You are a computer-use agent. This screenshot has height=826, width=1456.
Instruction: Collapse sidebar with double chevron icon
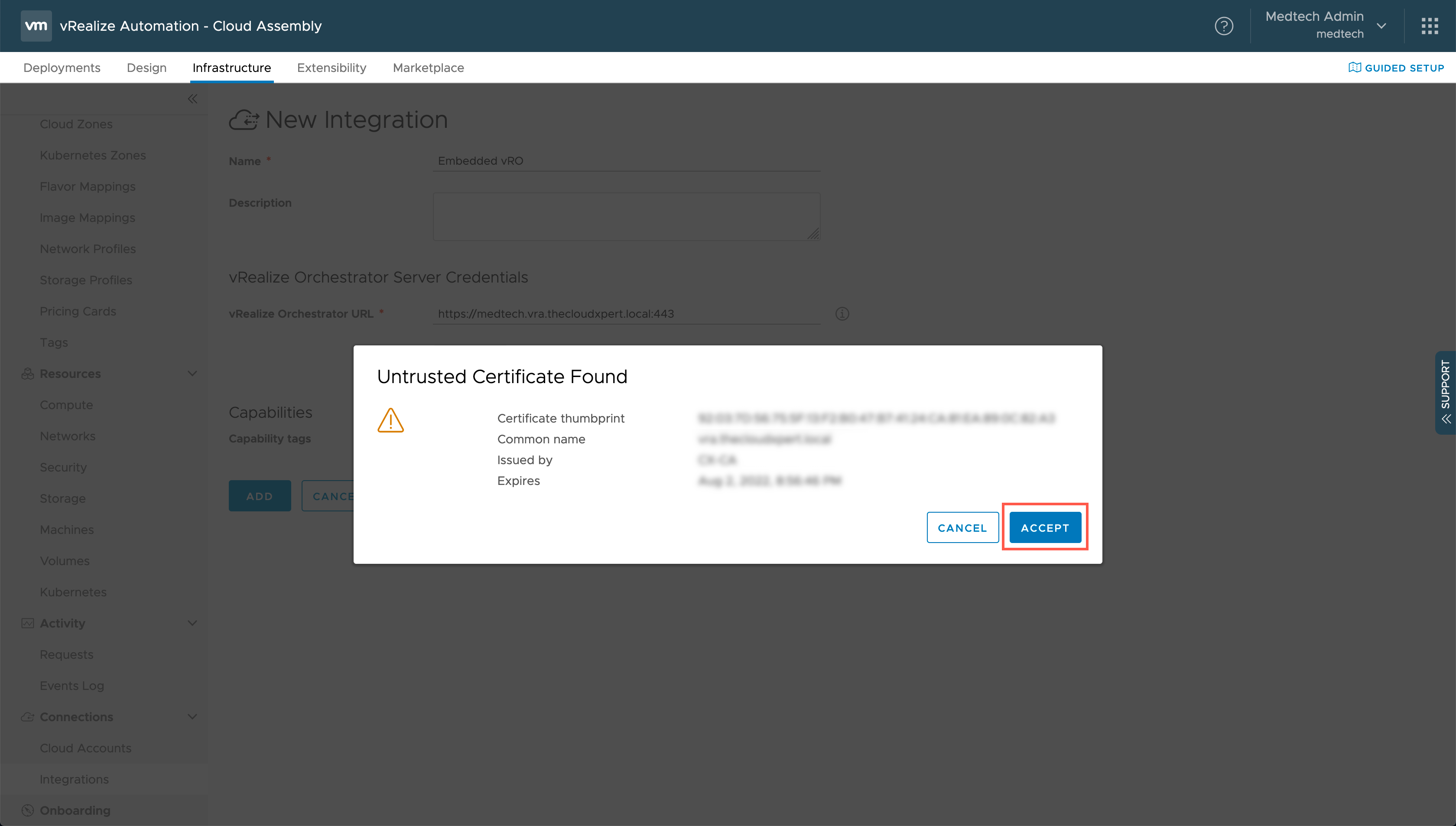192,99
